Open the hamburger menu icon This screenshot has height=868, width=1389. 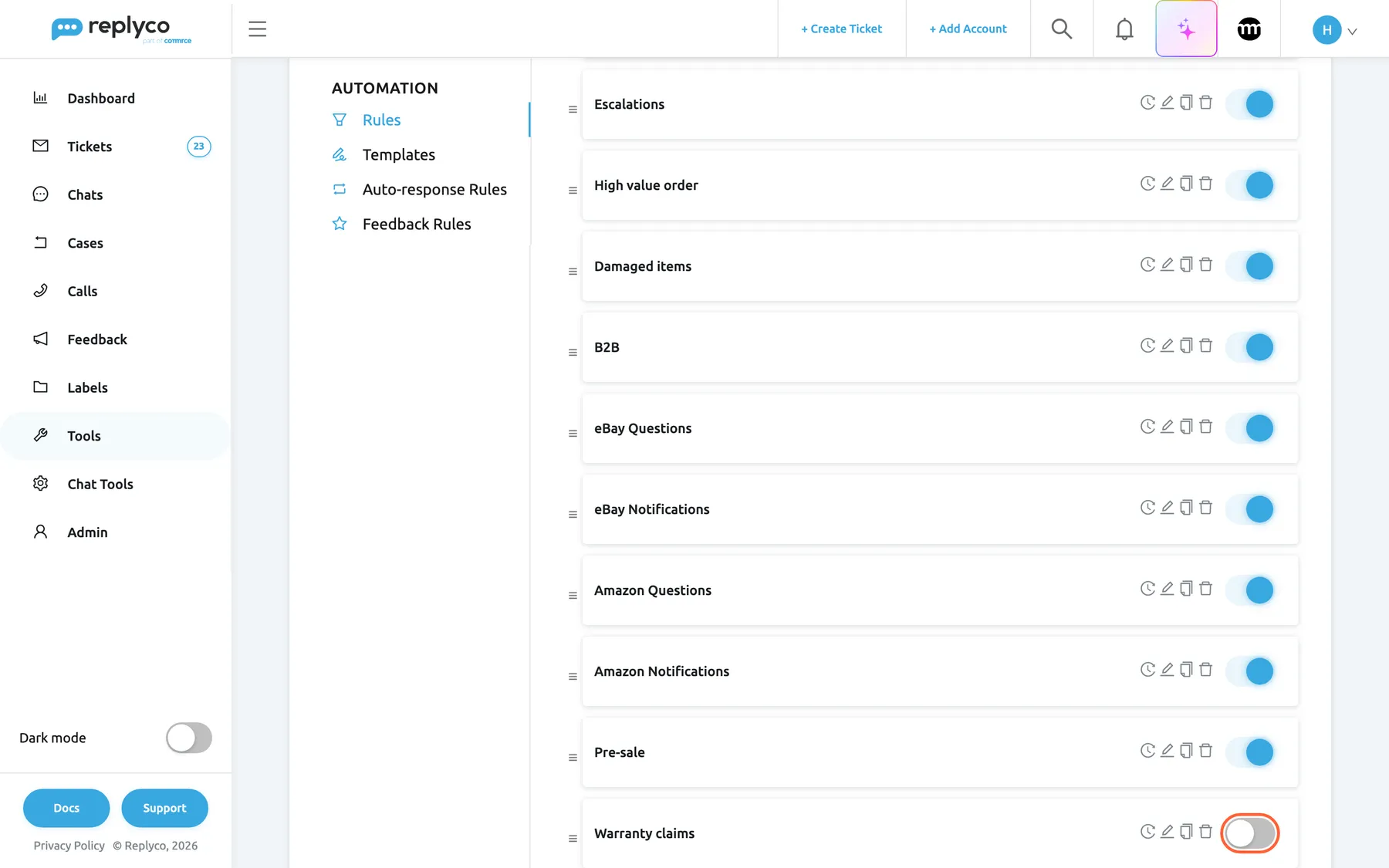pos(257,29)
